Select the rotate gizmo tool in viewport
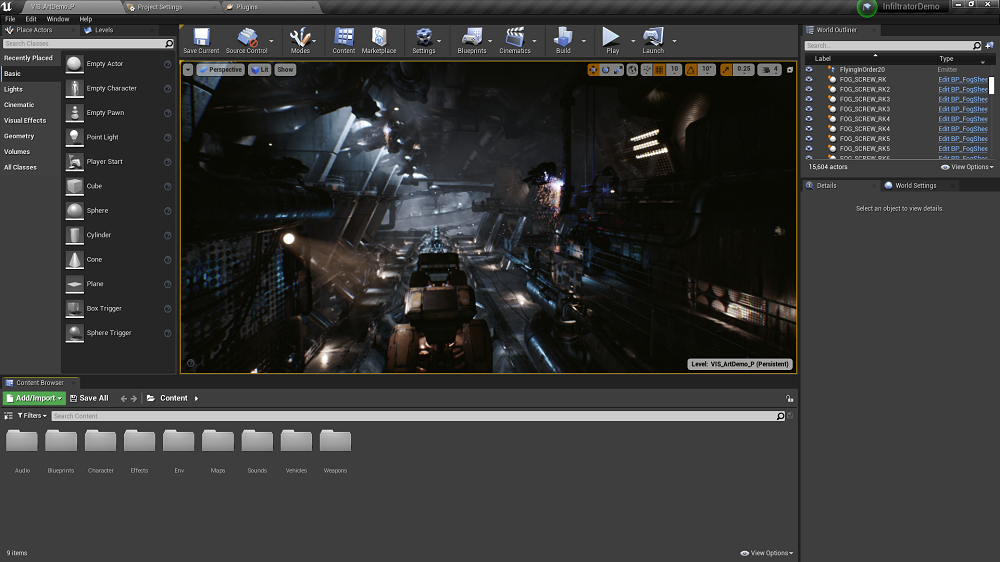The width and height of the screenshot is (1000, 562). [x=606, y=70]
